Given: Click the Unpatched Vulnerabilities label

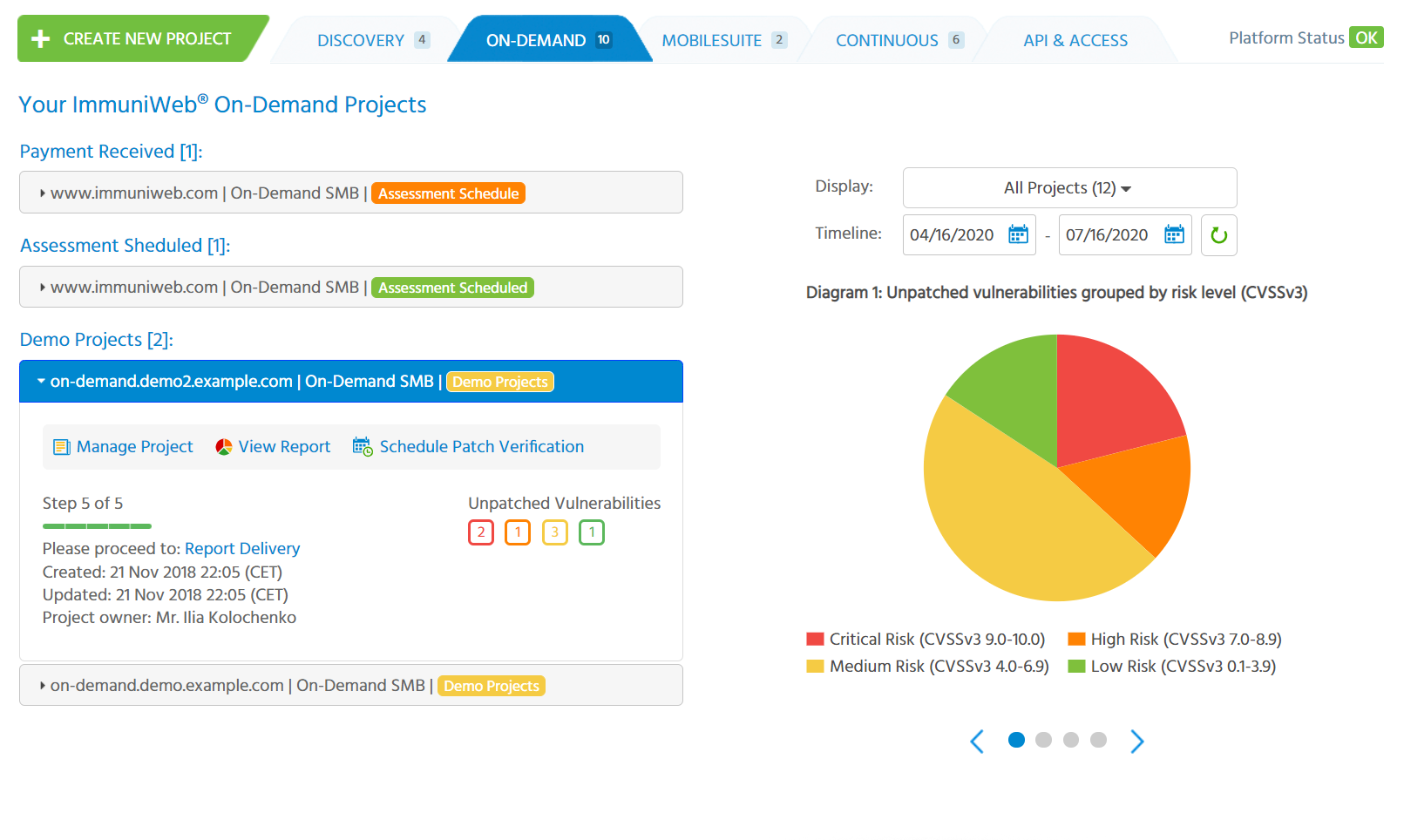Looking at the screenshot, I should (564, 504).
